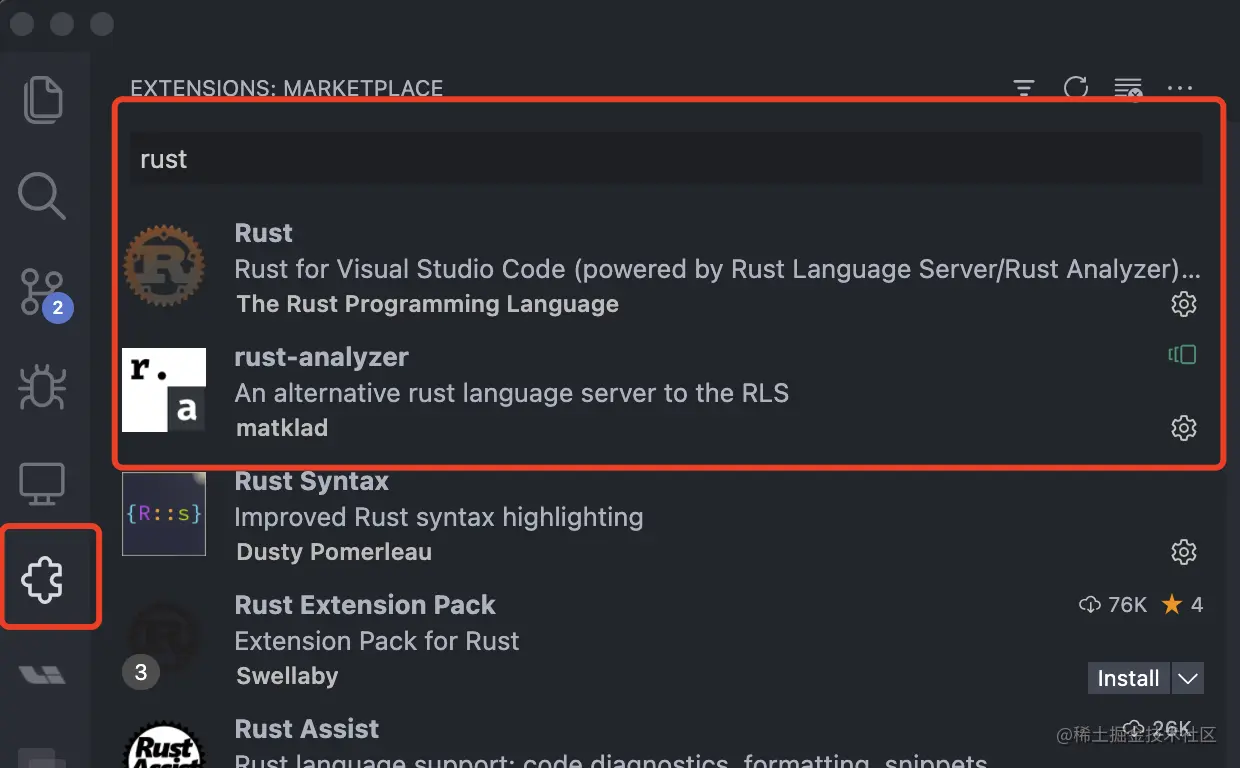Viewport: 1240px width, 768px height.
Task: Open manage gear for Rust Syntax
Action: click(x=1184, y=552)
